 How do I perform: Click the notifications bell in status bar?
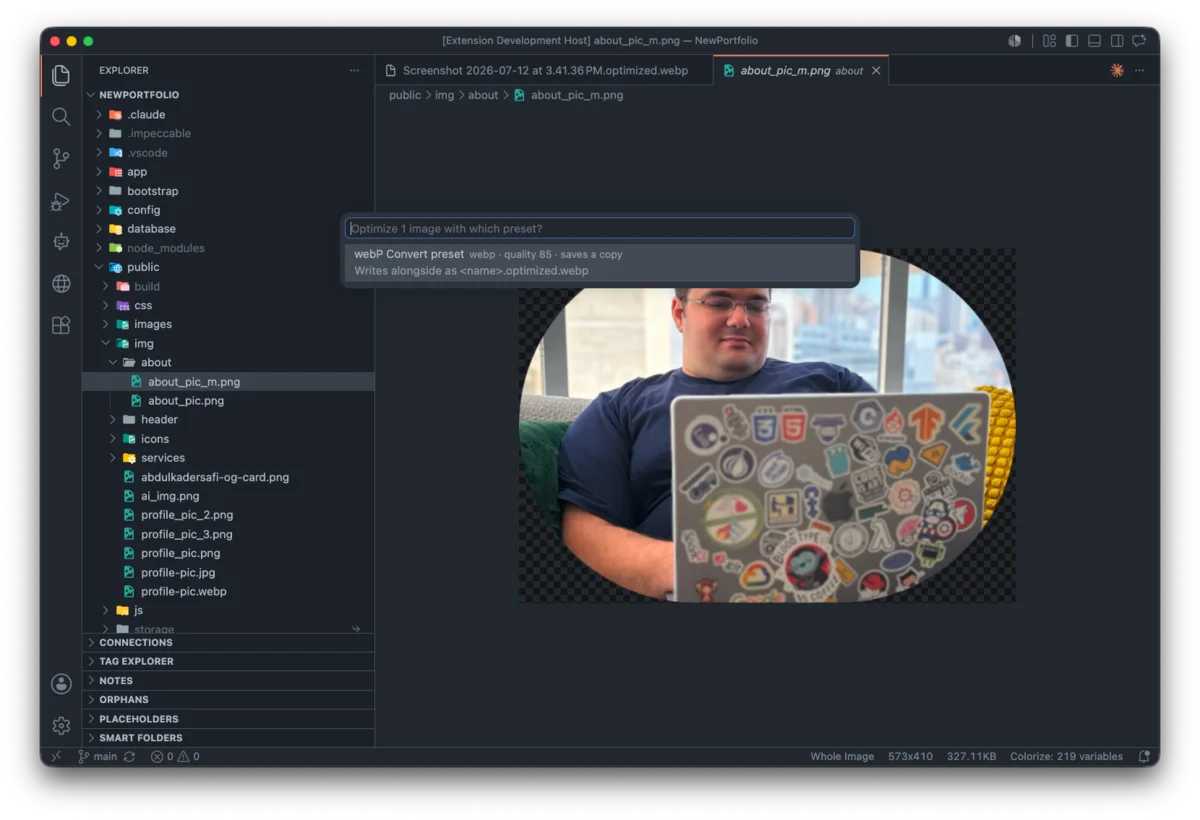pyautogui.click(x=1143, y=757)
